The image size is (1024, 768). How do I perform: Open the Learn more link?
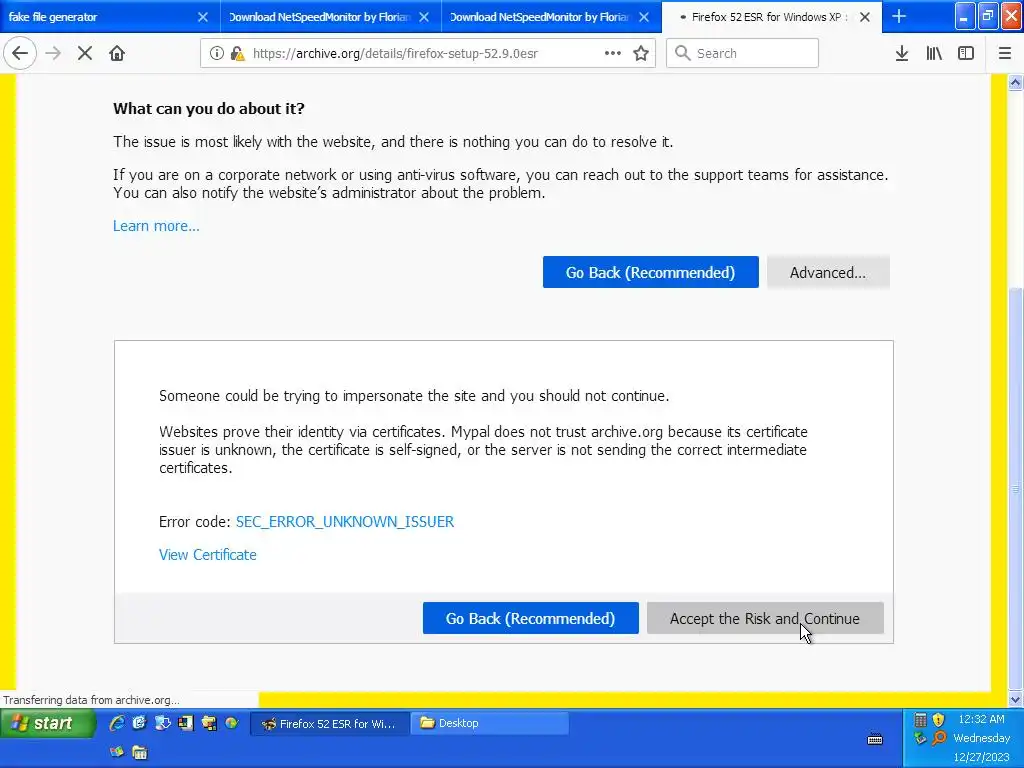156,226
